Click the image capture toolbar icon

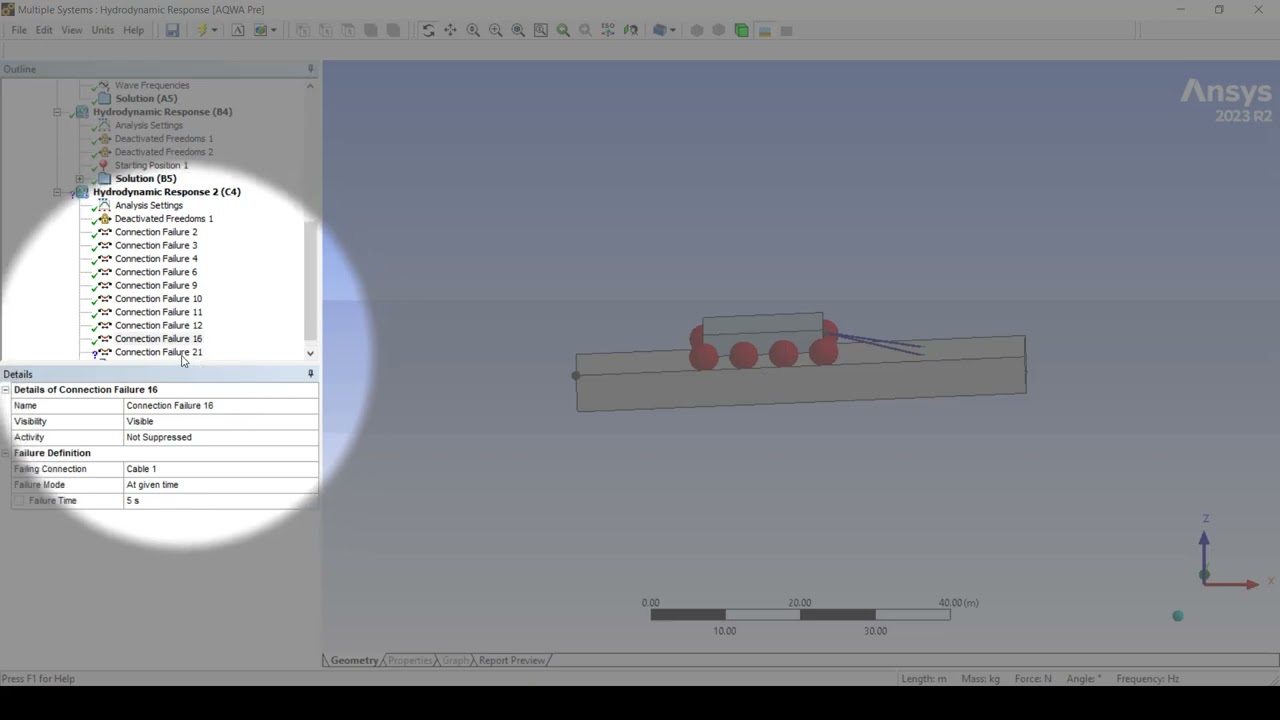click(x=261, y=30)
